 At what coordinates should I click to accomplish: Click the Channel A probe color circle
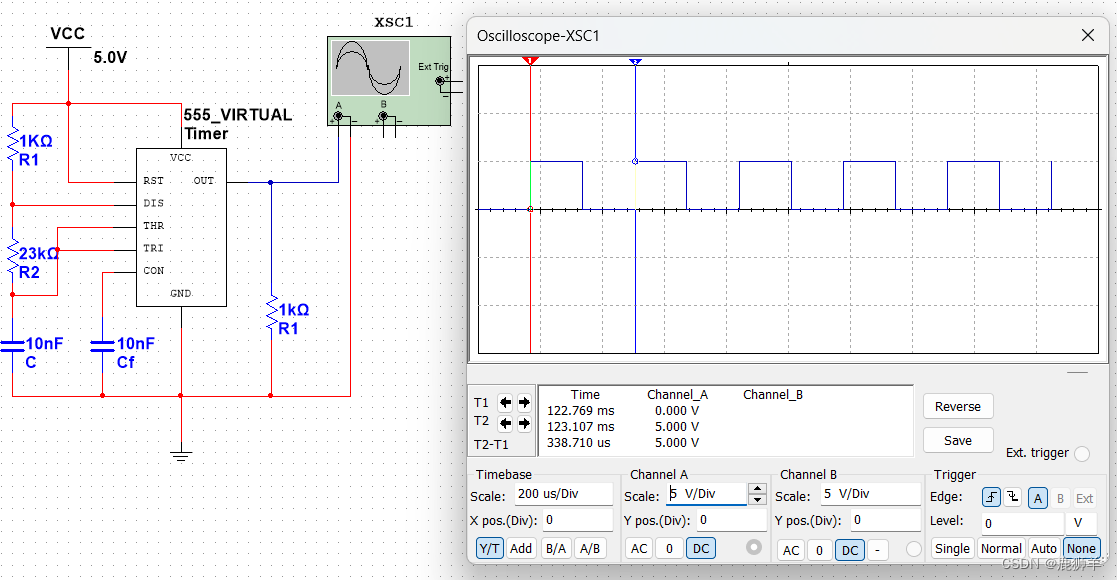point(754,547)
